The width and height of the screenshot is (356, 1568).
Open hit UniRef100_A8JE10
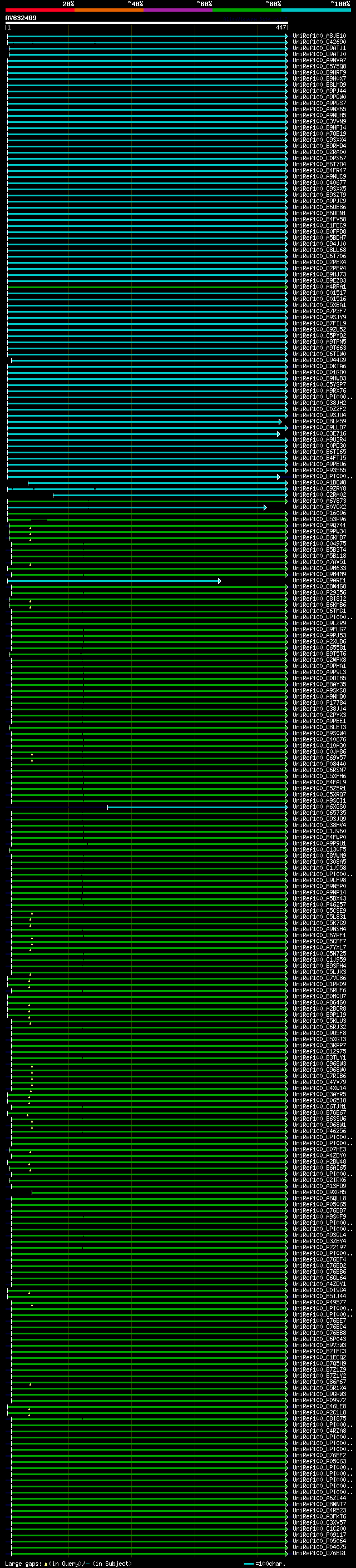point(319,36)
